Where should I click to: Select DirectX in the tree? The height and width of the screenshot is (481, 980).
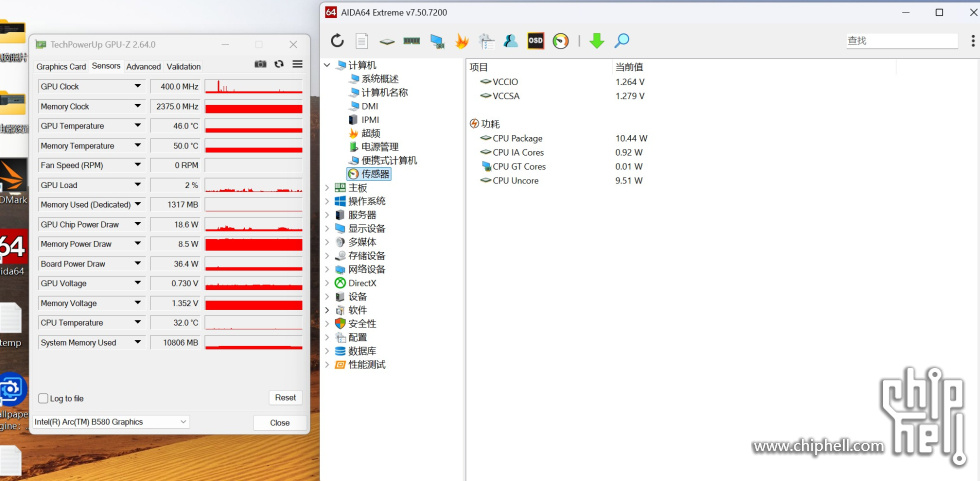tap(362, 283)
